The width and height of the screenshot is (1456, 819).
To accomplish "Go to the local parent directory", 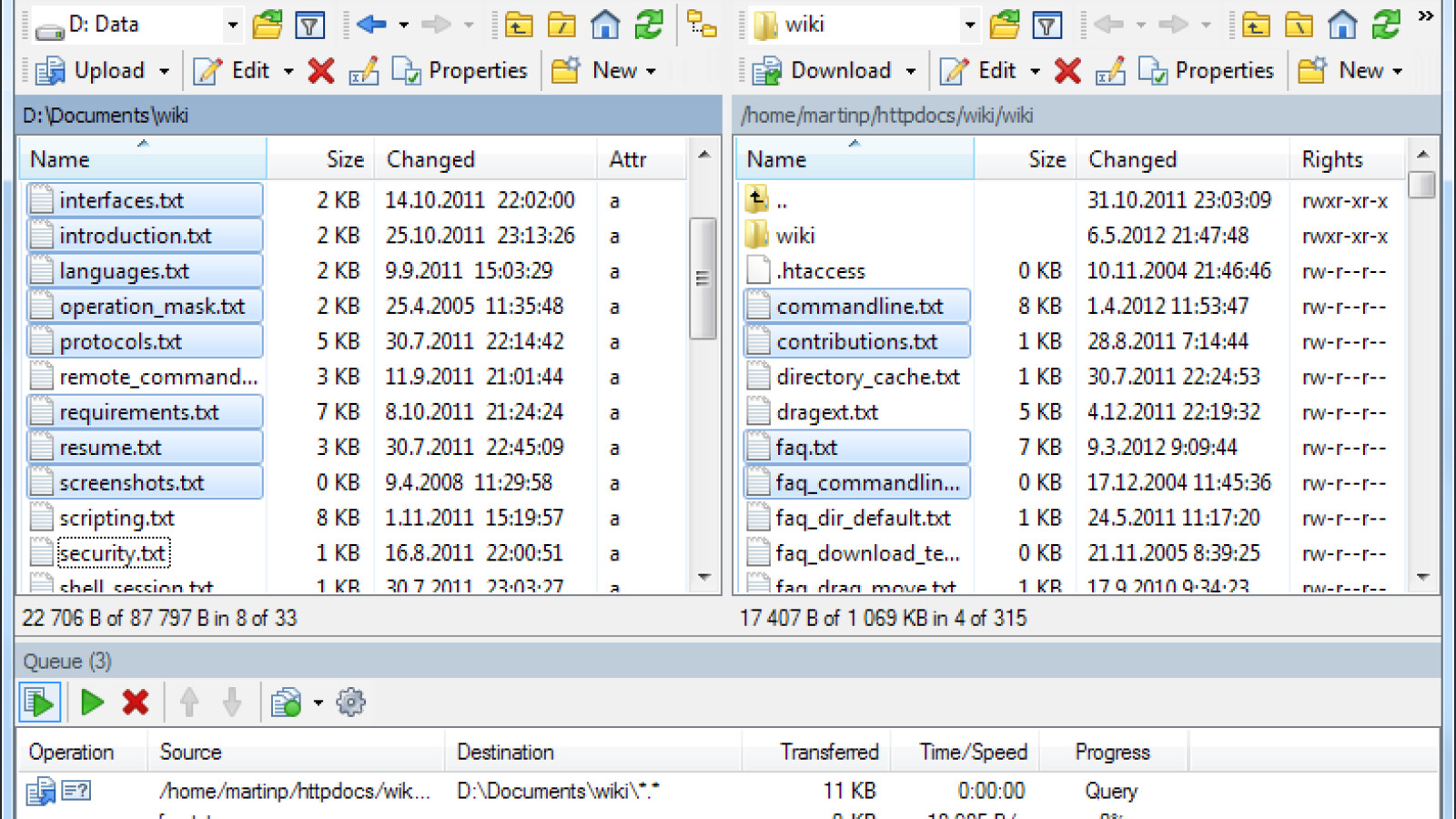I will click(519, 25).
